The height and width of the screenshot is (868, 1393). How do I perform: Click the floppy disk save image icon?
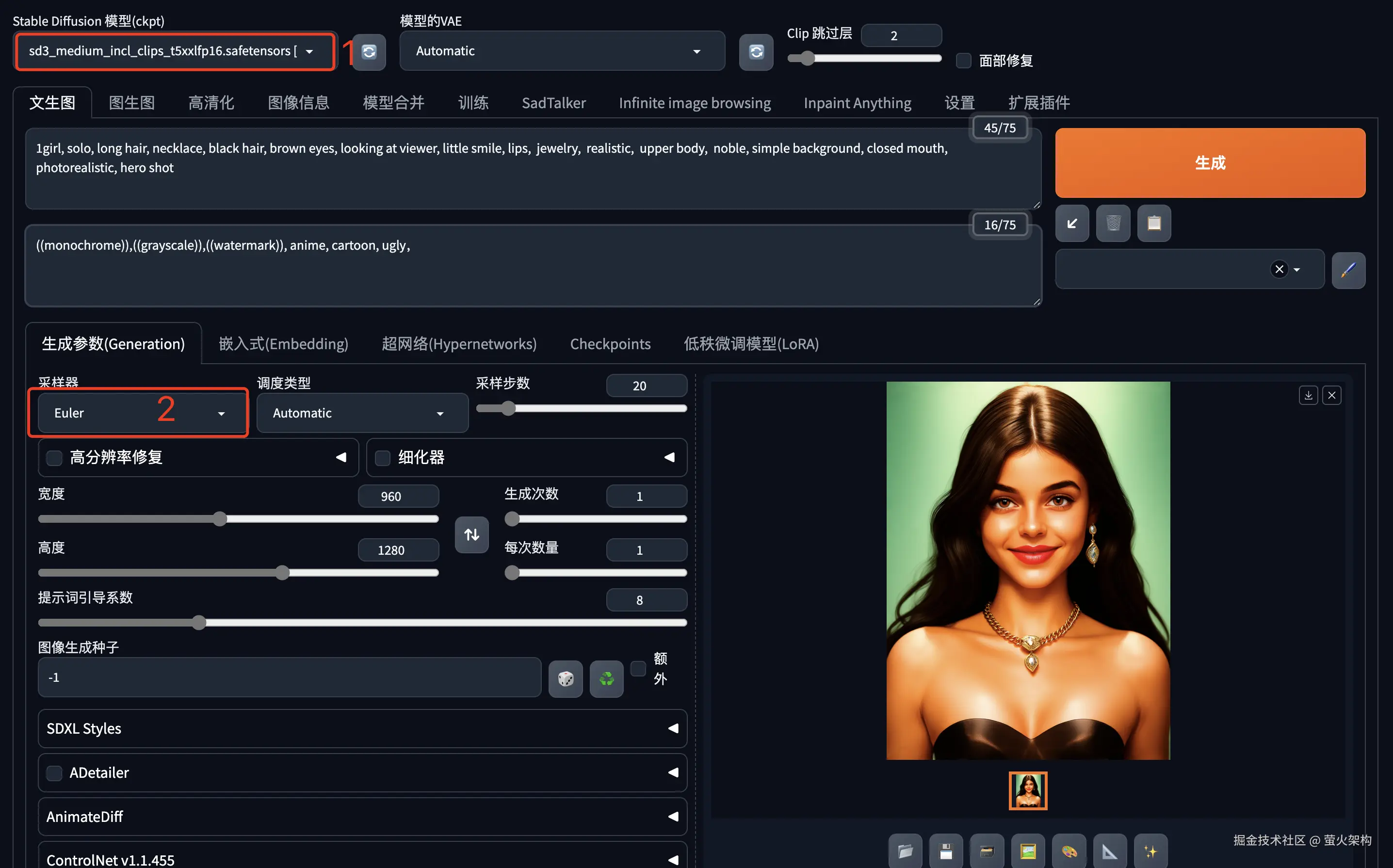click(x=946, y=851)
